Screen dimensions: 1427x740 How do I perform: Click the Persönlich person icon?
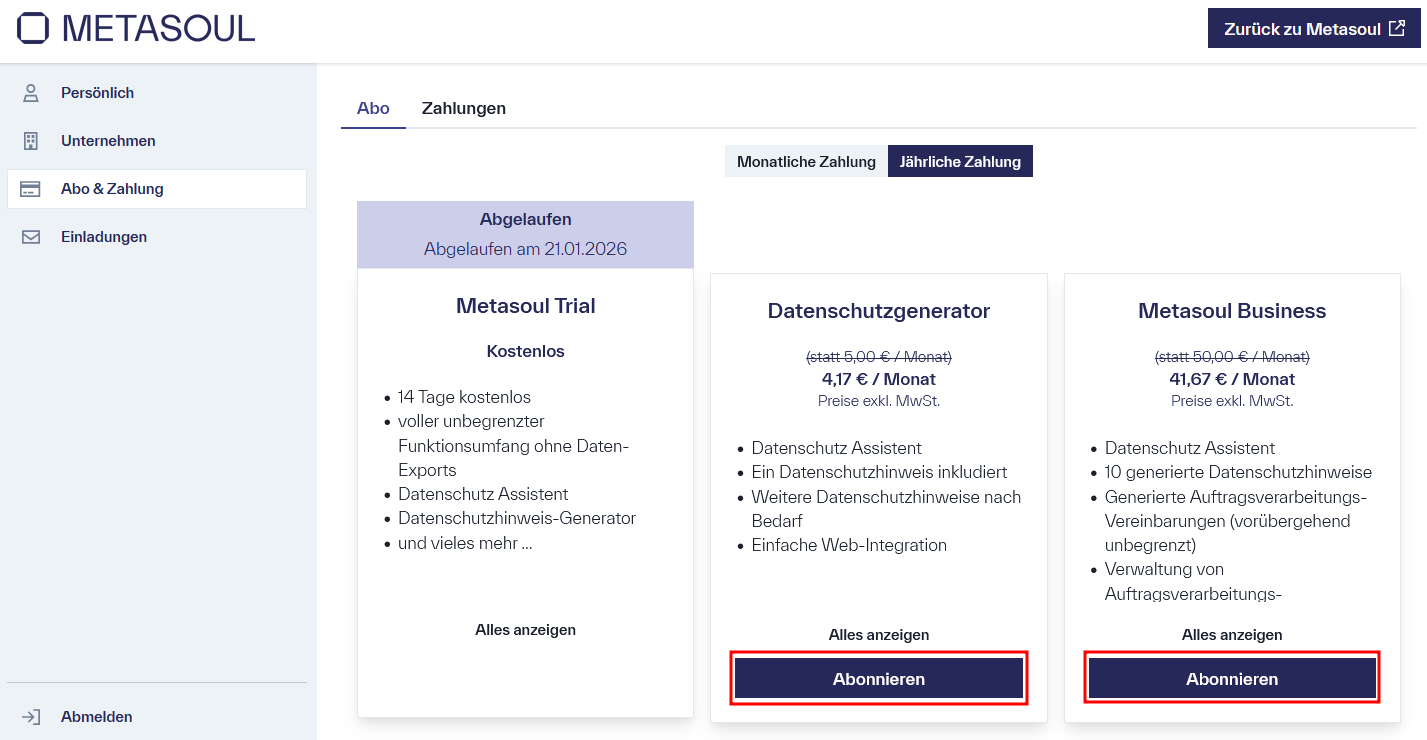[31, 93]
